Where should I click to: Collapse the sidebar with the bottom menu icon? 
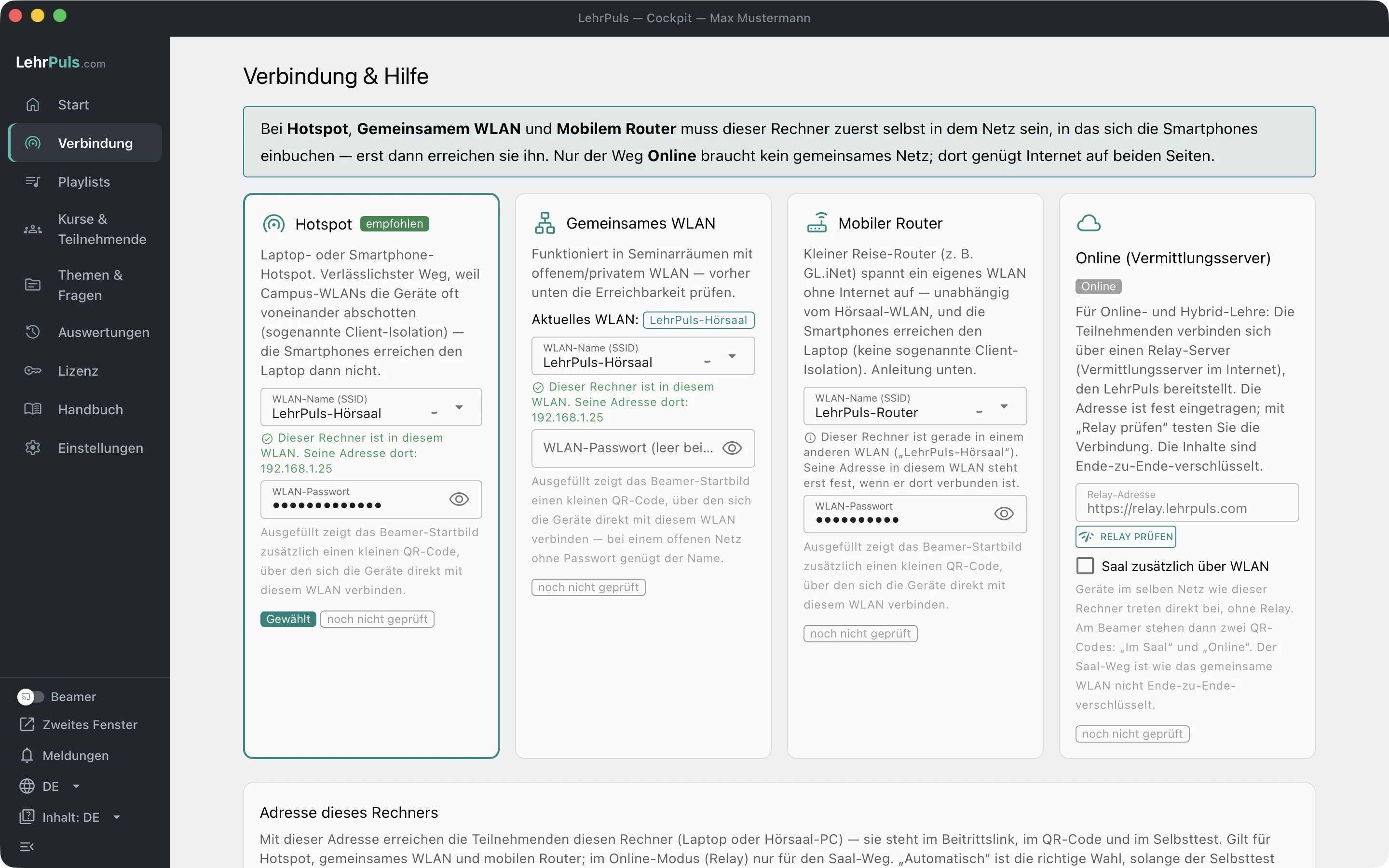[27, 847]
